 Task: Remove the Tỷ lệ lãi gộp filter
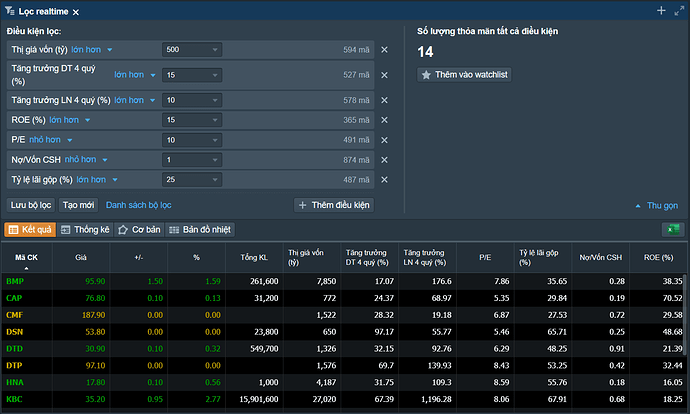point(384,180)
